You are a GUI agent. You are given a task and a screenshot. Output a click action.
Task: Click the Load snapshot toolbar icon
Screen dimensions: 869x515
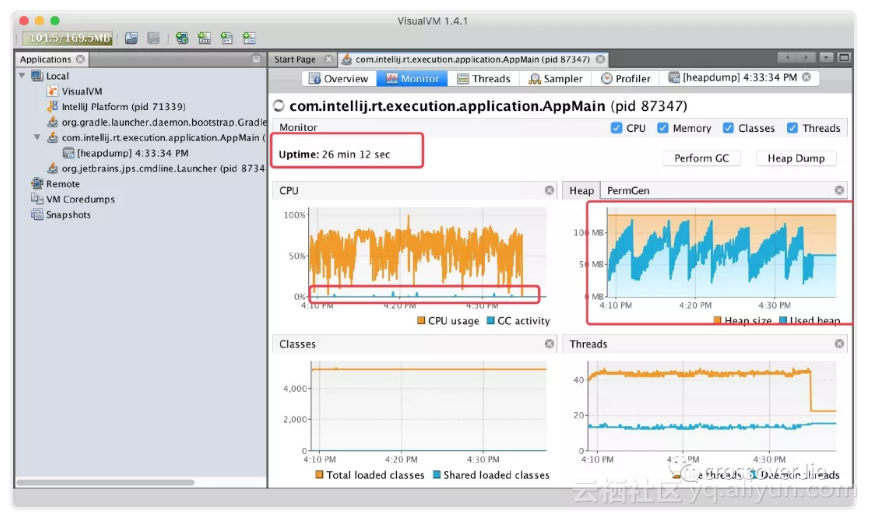coord(131,38)
